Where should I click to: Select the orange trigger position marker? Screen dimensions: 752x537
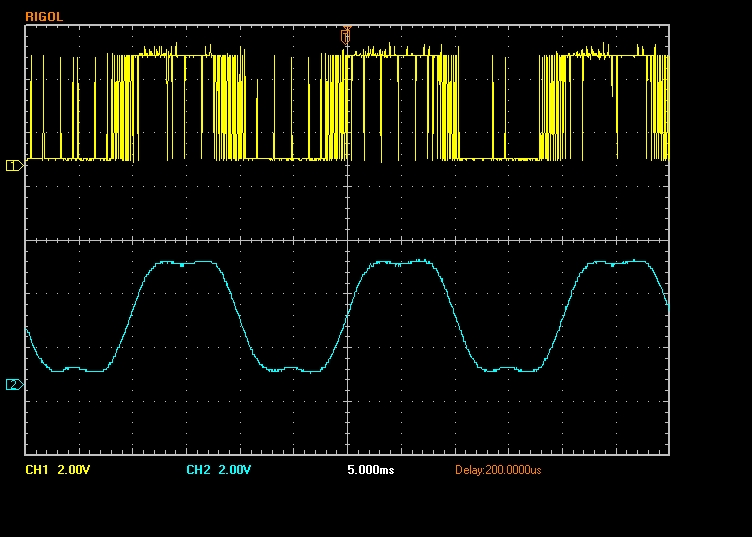pos(346,35)
